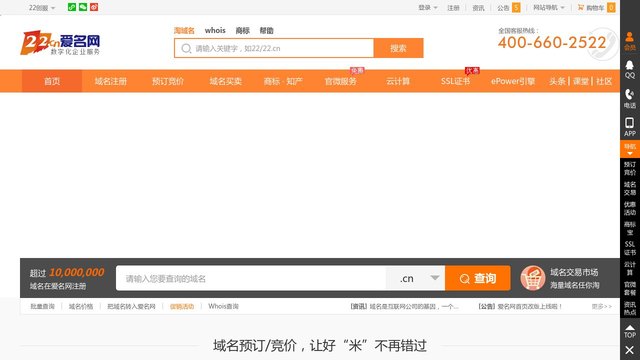Open 云计算 in main navigation

tap(398, 81)
